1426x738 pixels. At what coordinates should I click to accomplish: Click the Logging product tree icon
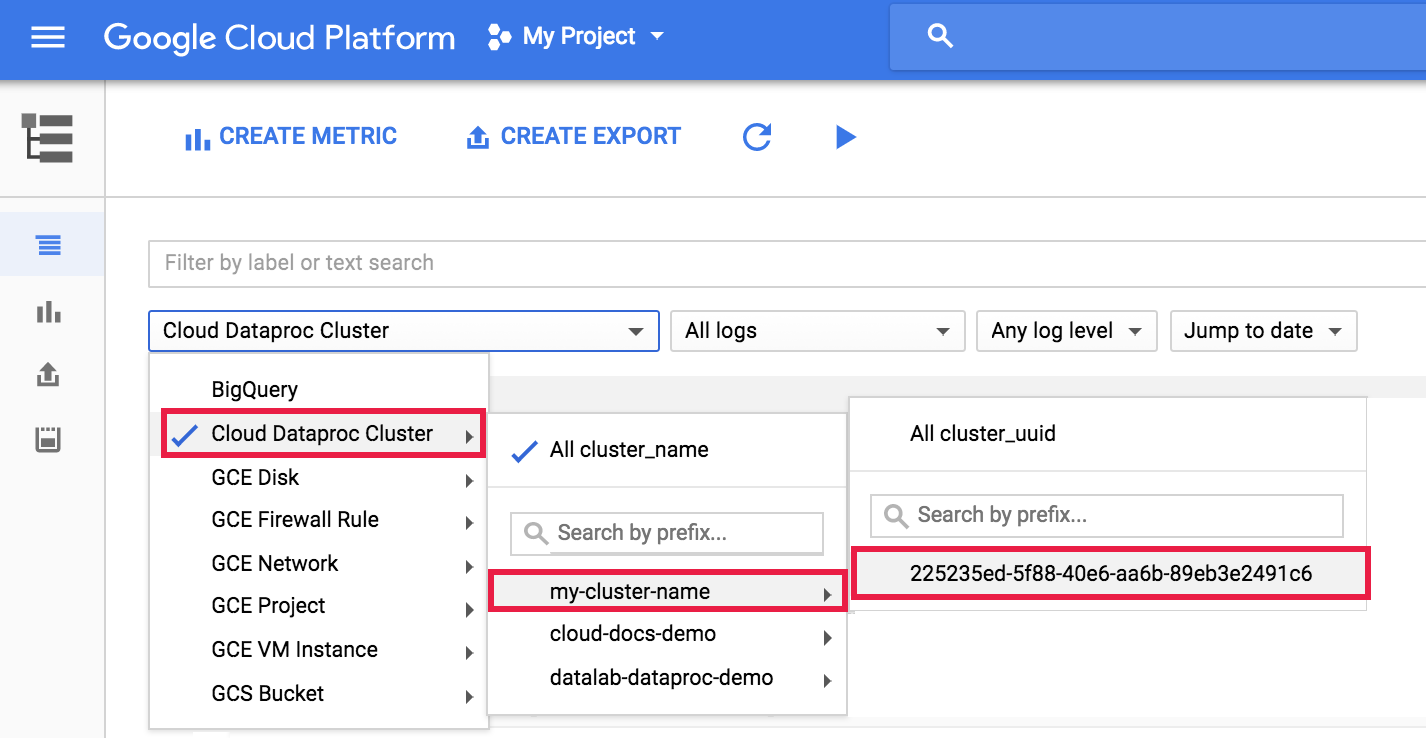48,137
